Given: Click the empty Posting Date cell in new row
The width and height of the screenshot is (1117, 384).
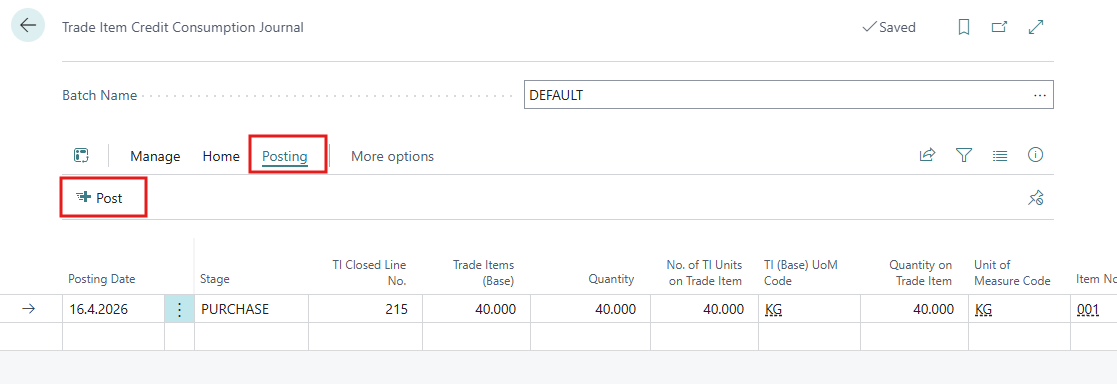Looking at the screenshot, I should (x=113, y=336).
